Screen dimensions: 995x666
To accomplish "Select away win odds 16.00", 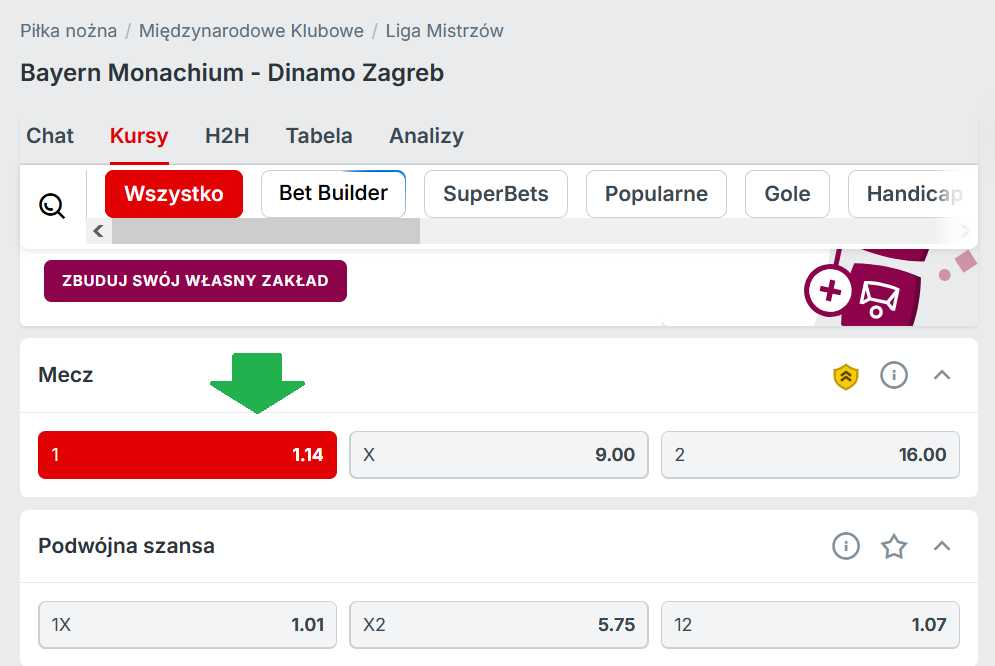I will pos(810,455).
